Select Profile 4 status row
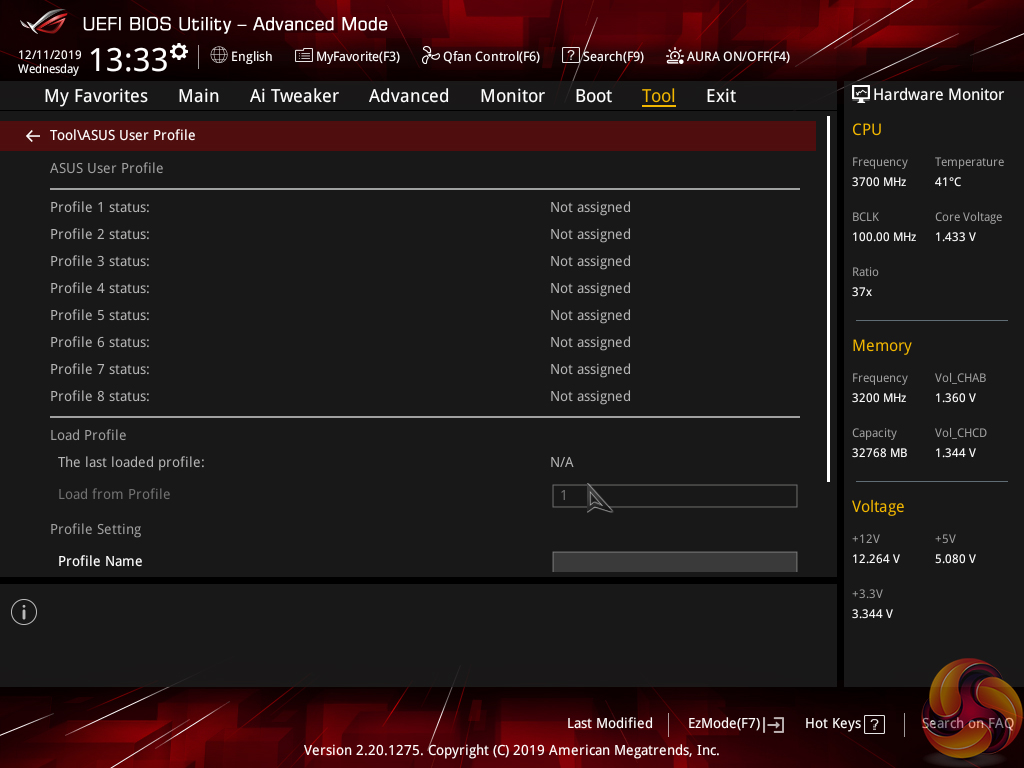The height and width of the screenshot is (768, 1024). tap(424, 288)
